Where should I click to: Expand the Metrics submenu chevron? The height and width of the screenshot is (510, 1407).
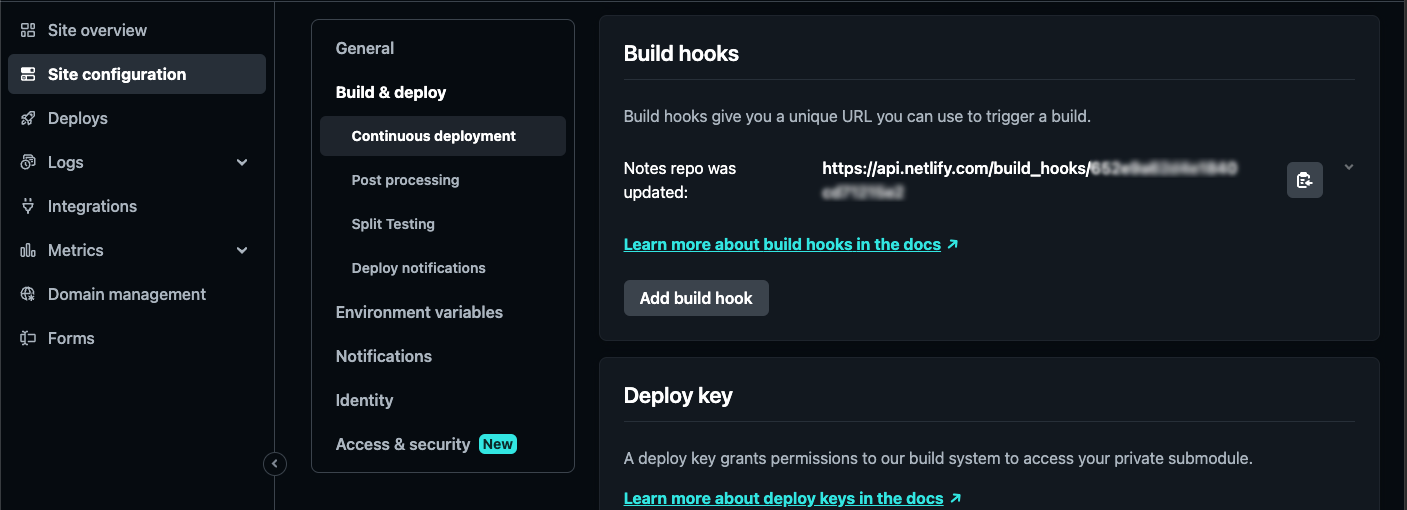point(242,250)
